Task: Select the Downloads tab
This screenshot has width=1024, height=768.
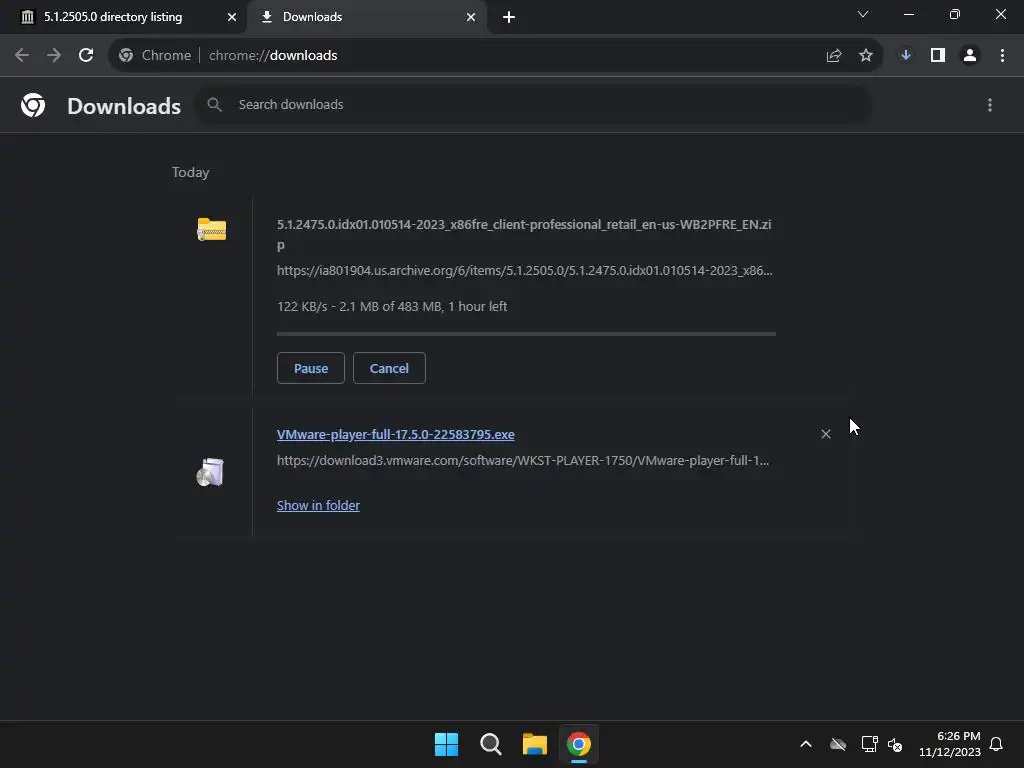Action: (366, 17)
